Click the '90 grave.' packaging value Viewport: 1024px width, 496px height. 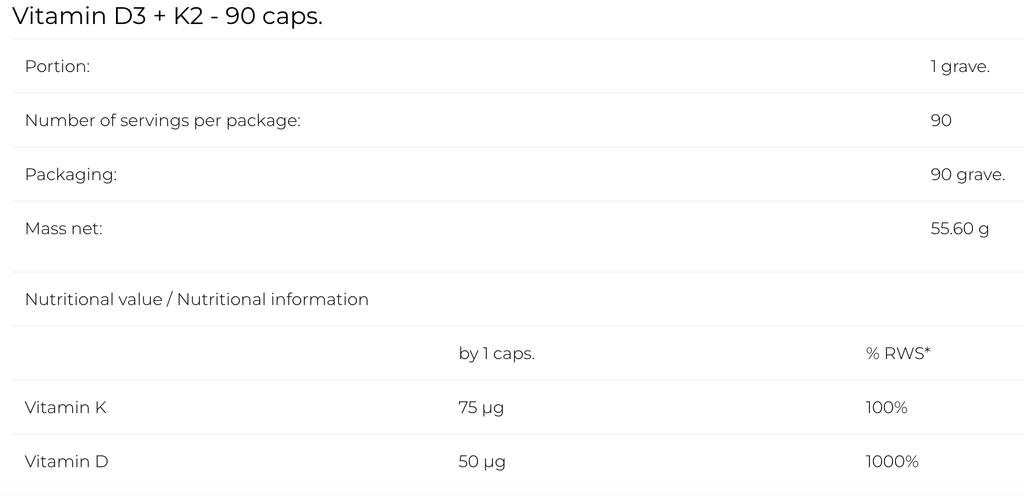967,175
